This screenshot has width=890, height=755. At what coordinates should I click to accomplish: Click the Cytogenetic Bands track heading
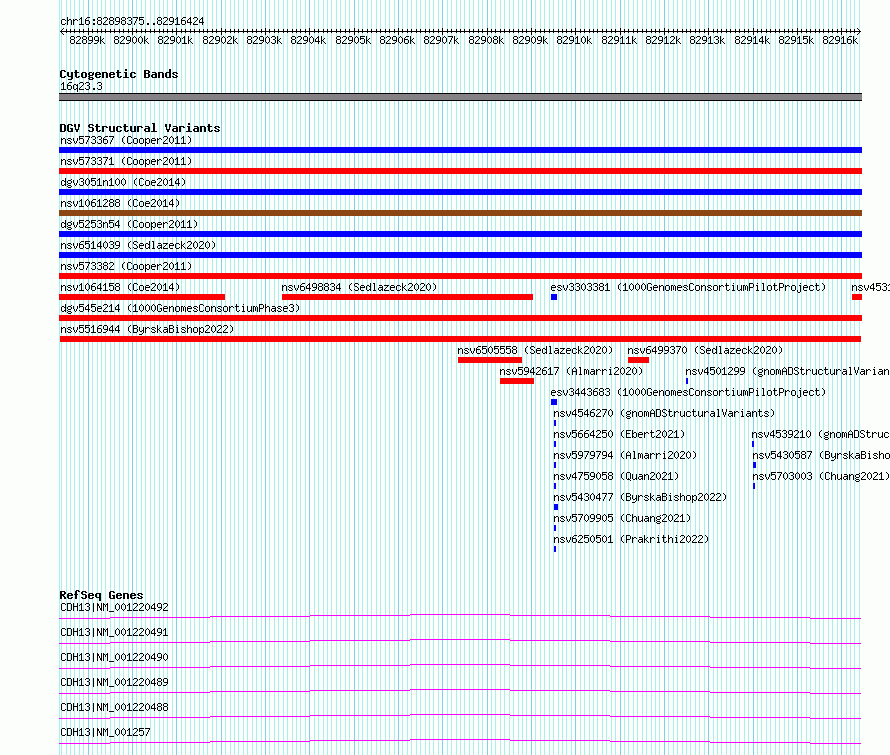tap(119, 74)
